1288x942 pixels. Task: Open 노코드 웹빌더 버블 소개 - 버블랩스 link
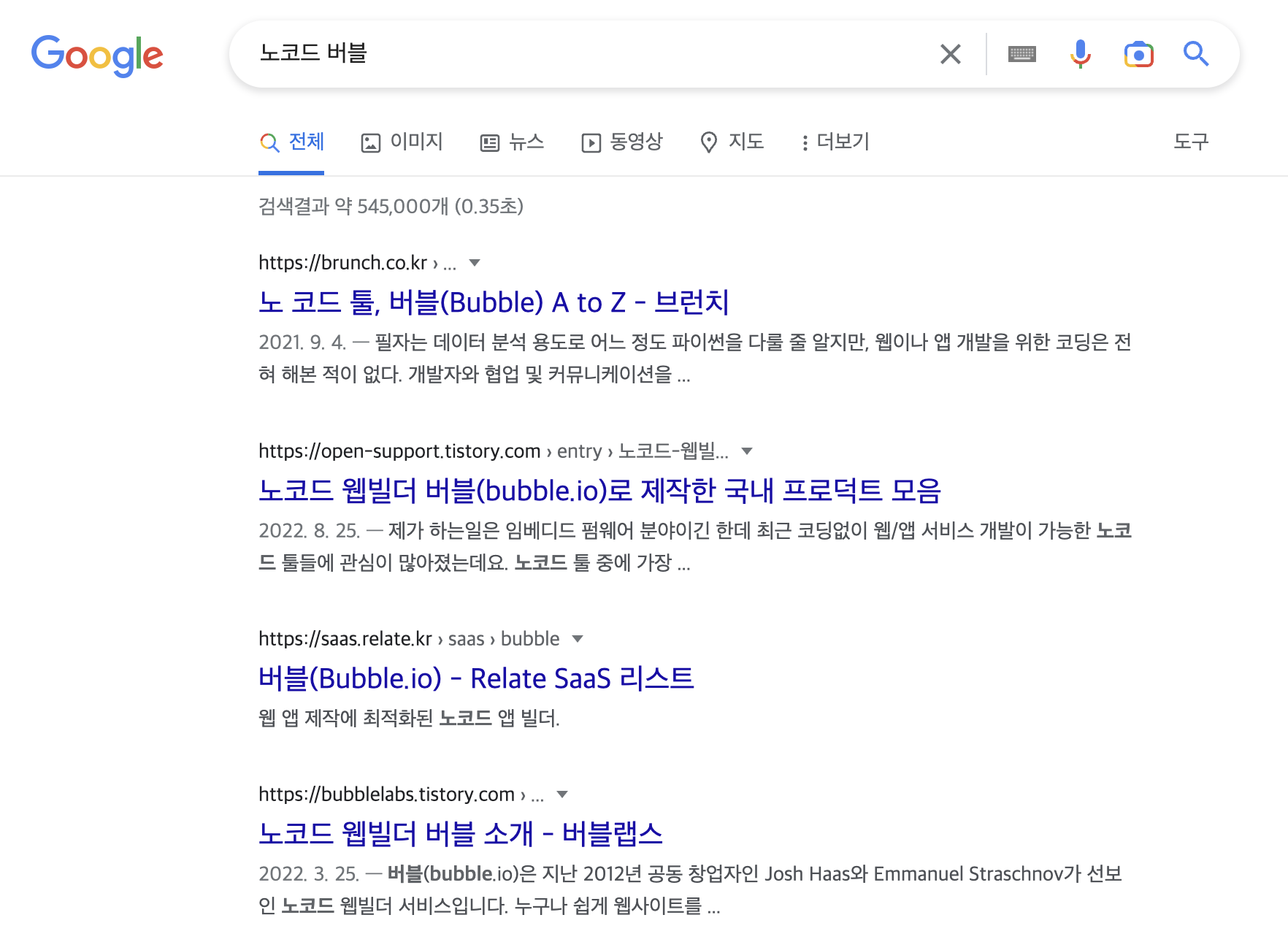[x=461, y=834]
